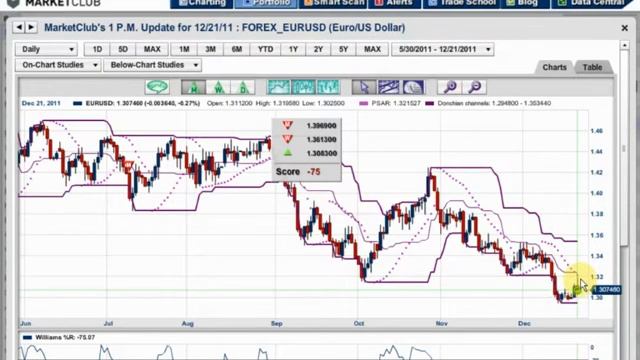Set range to 2Y
The width and height of the screenshot is (640, 360).
tap(318, 49)
